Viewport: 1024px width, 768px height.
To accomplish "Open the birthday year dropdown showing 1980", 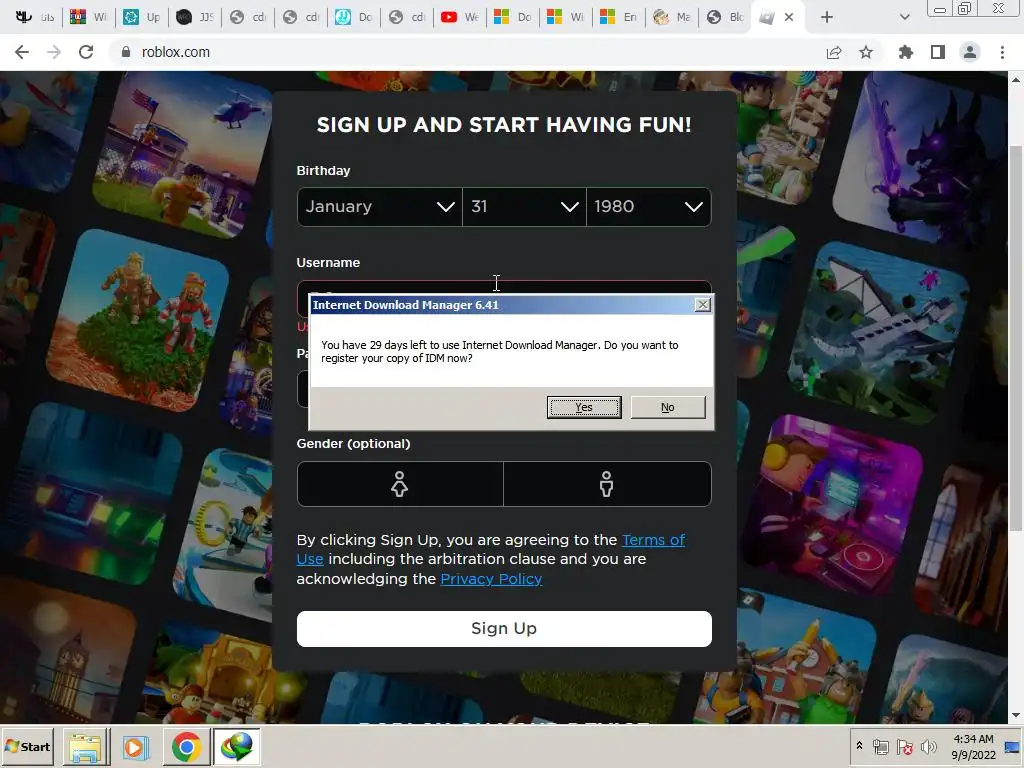I will 648,207.
